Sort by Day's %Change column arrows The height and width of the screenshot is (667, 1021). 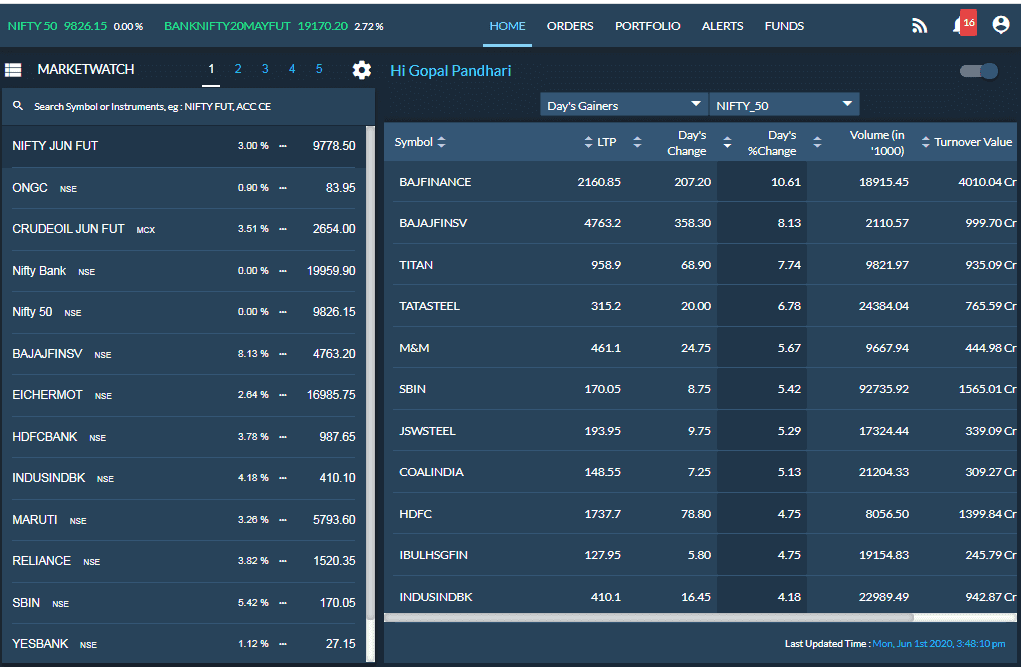727,142
